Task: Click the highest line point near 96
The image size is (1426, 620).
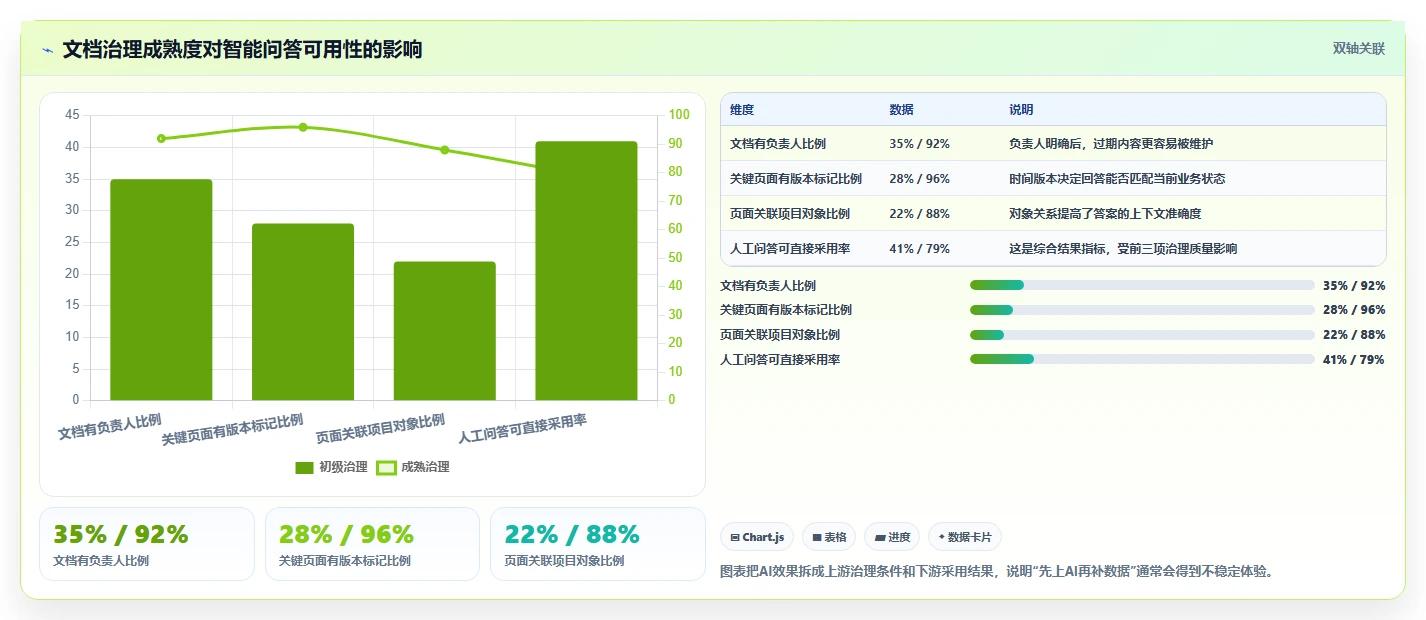Action: click(x=303, y=127)
